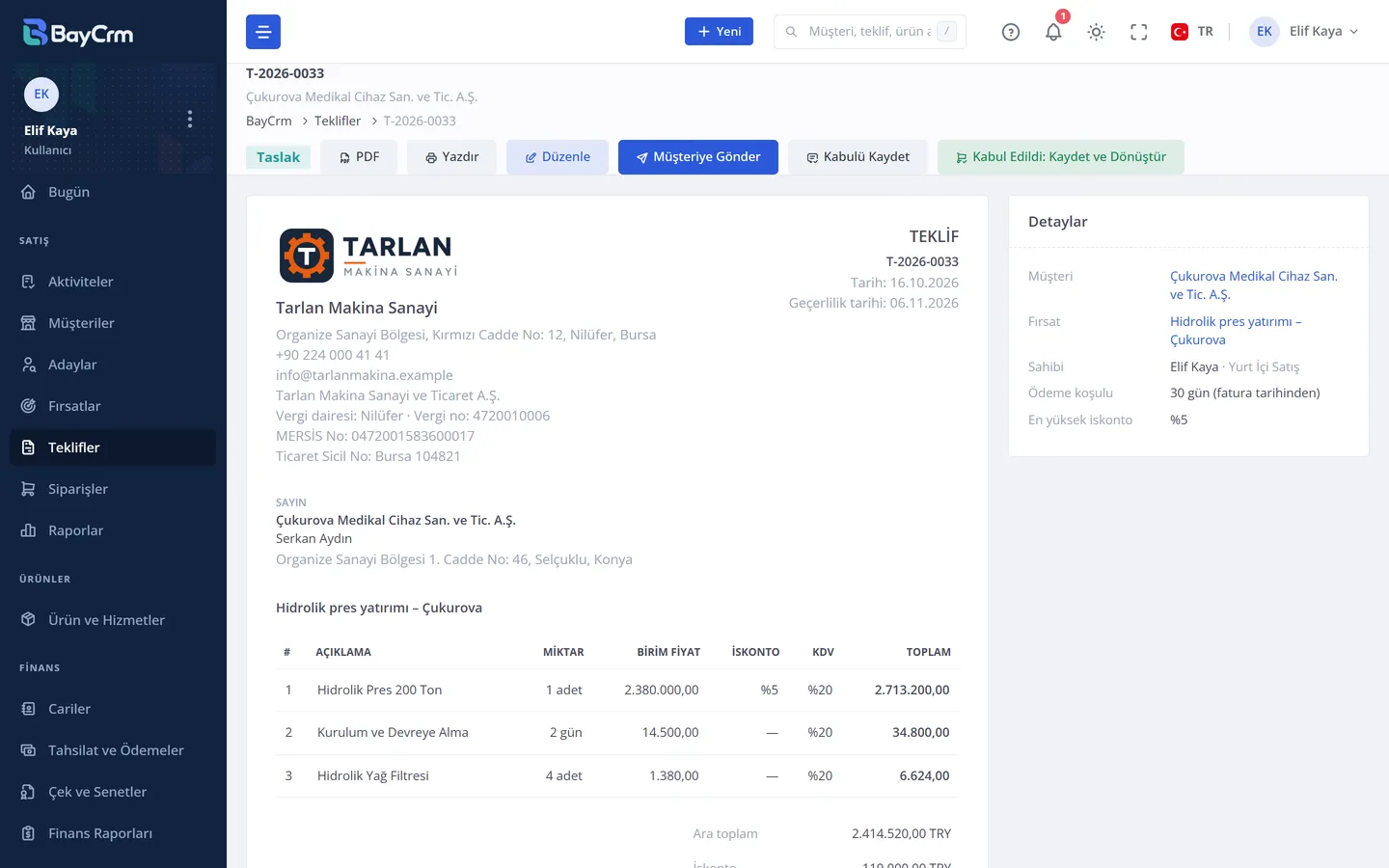Switch theme with the sun icon

click(1096, 32)
